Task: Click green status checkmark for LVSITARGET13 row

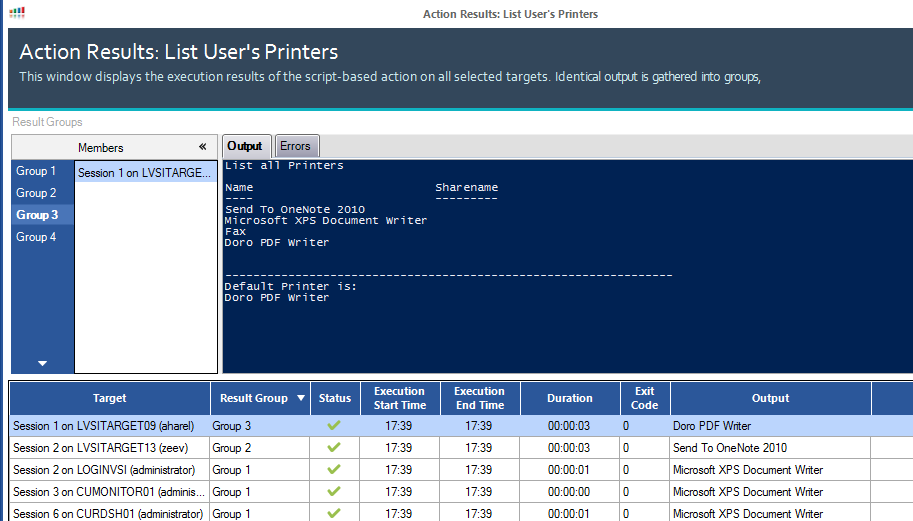Action: [334, 448]
